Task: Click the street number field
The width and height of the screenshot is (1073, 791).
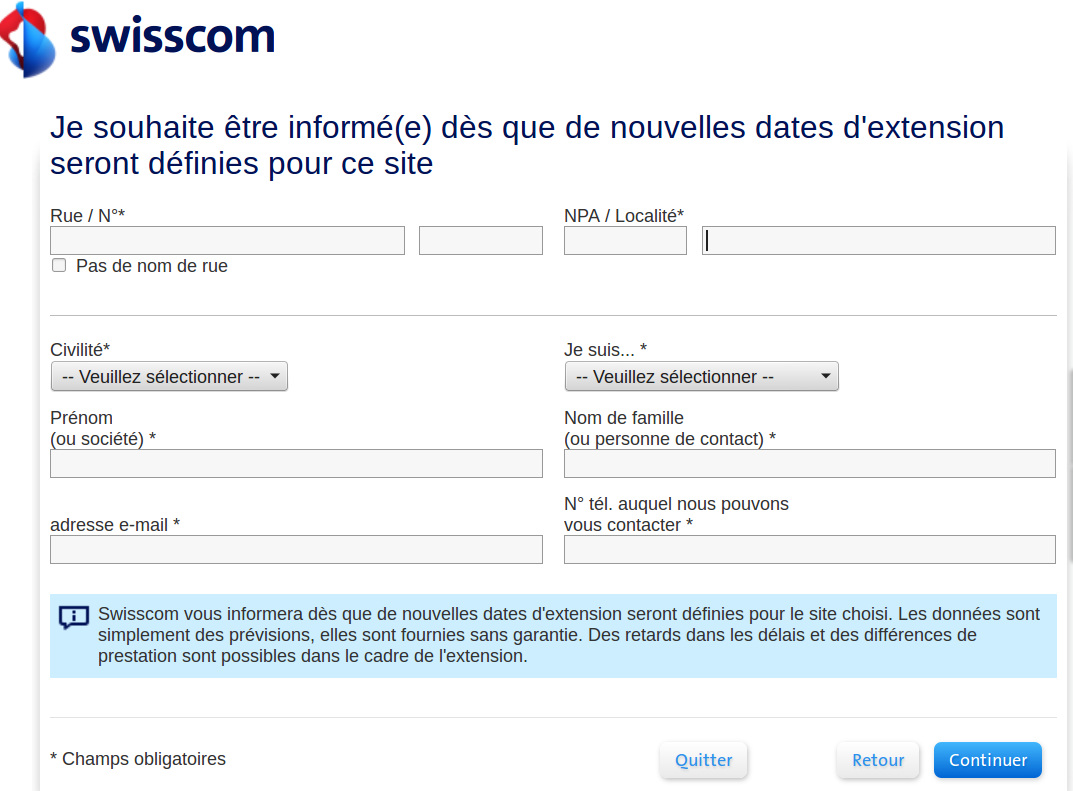Action: [480, 241]
